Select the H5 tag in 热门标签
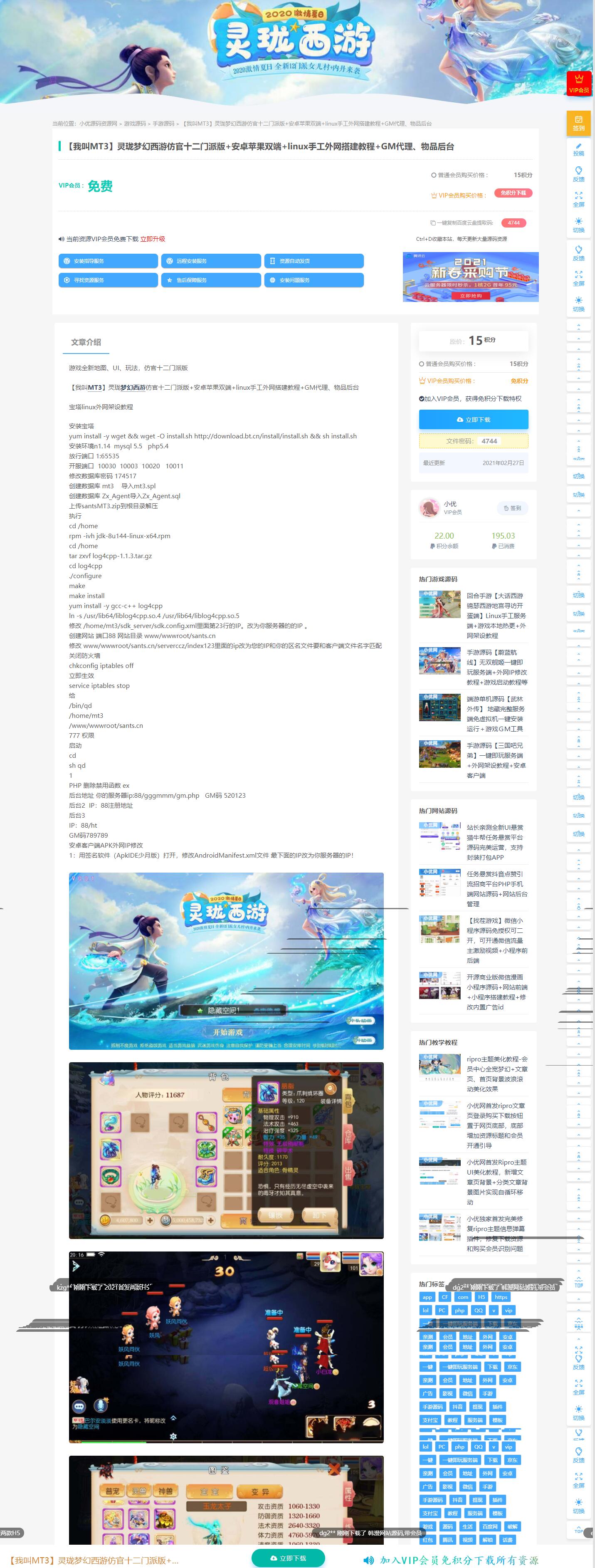Viewport: 595px width, 1568px height. point(481,1297)
